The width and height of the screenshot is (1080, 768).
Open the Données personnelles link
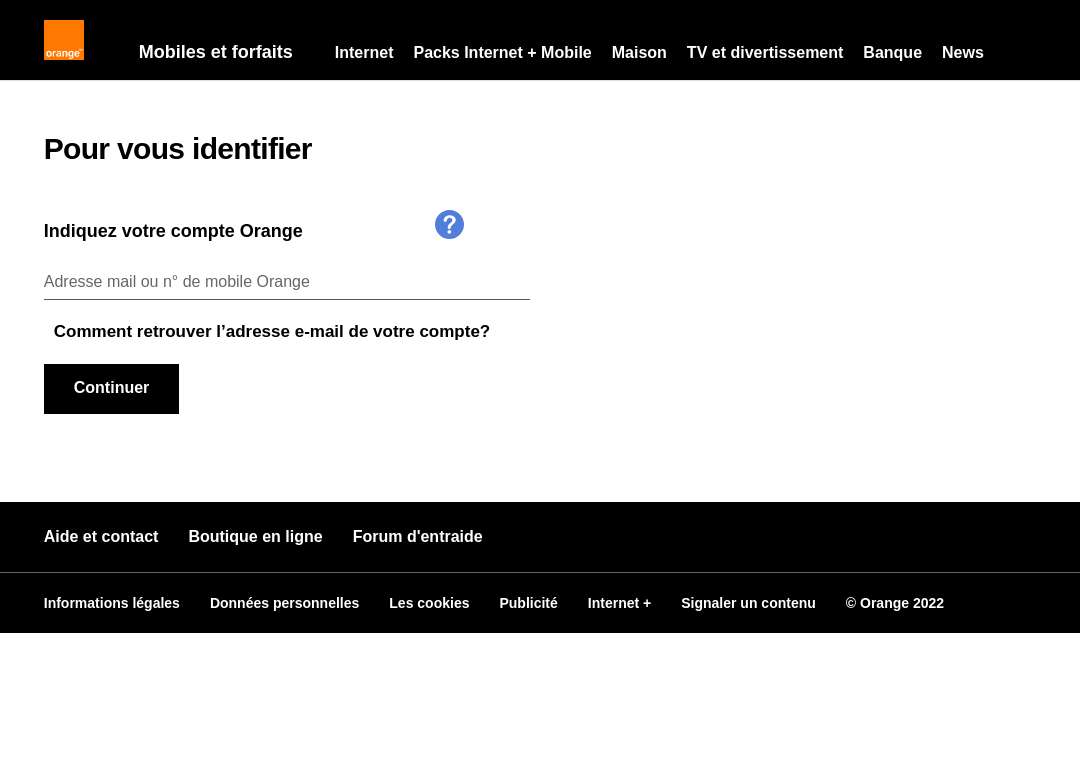[284, 603]
